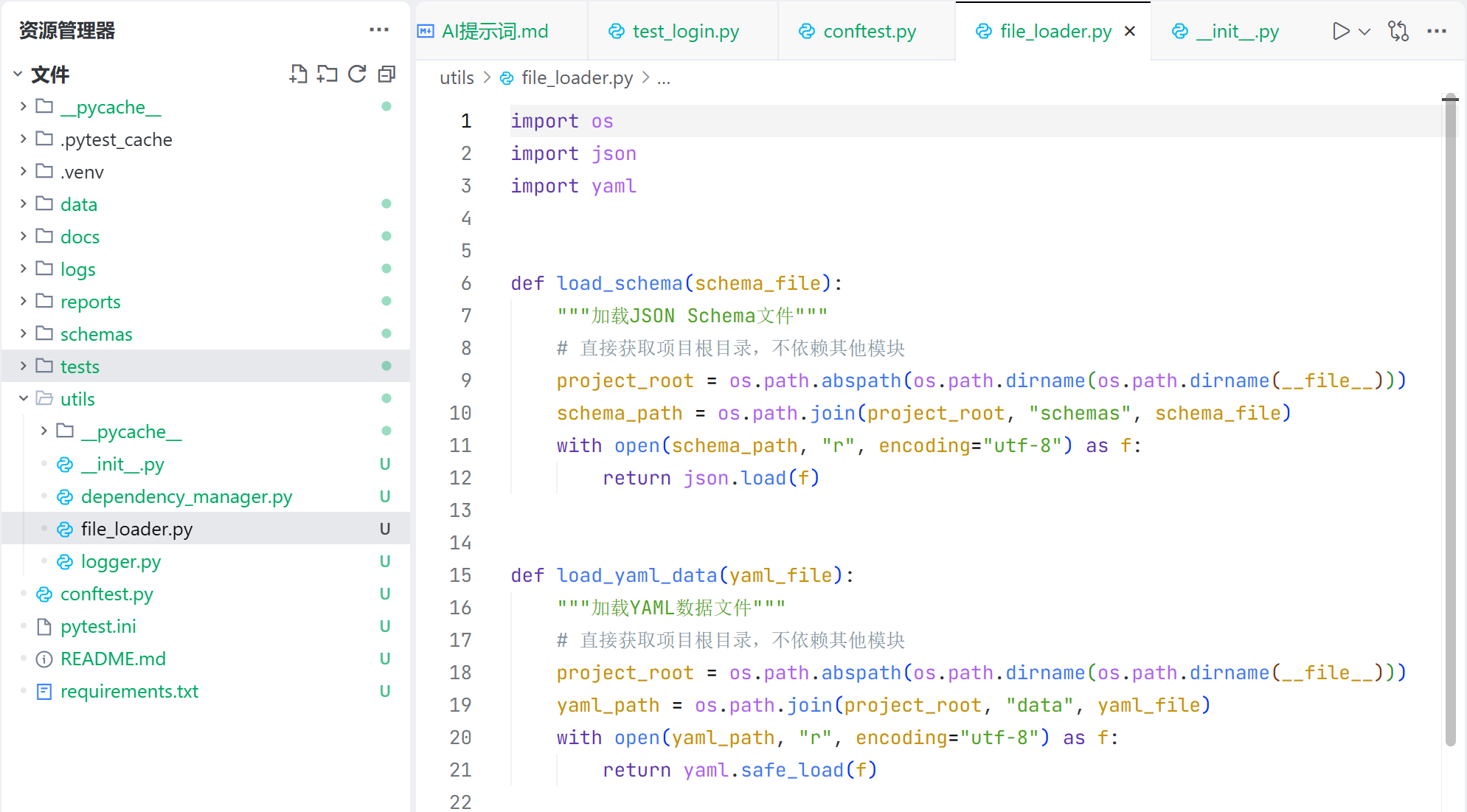Close the file_loader.py tab

coord(1129,31)
